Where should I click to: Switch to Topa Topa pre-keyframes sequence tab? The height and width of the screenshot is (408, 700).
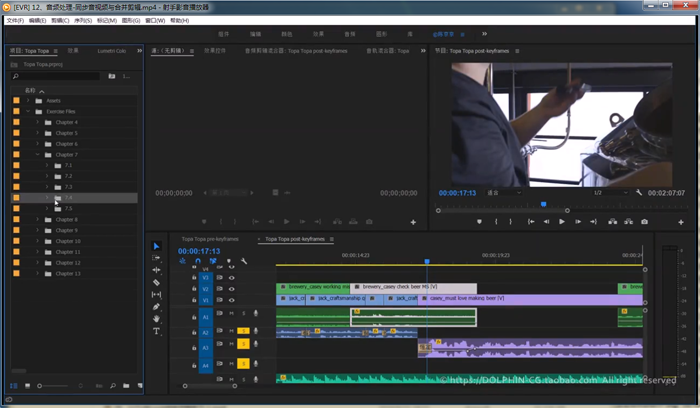click(x=210, y=239)
